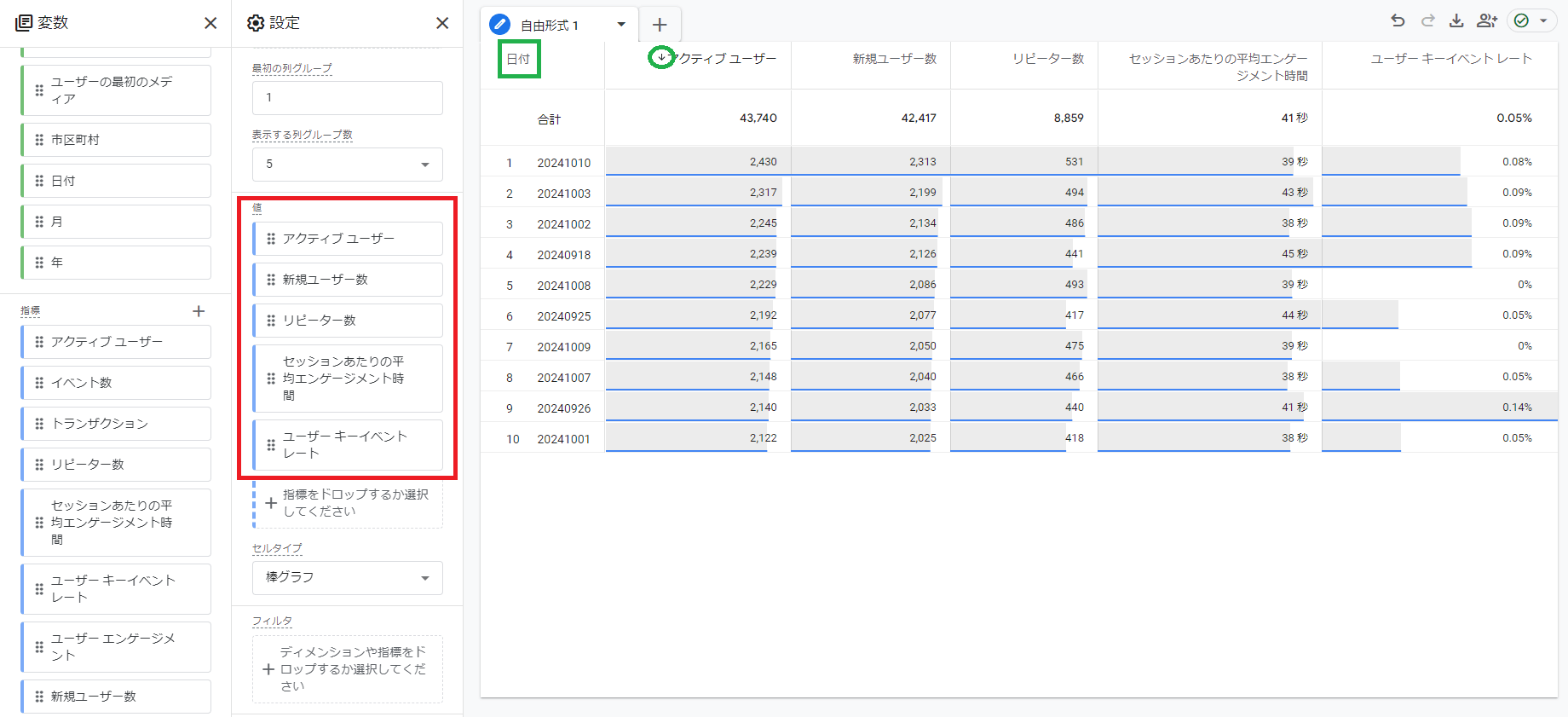Viewport: 1568px width, 717px height.
Task: Download the exploration data
Action: (x=1456, y=20)
